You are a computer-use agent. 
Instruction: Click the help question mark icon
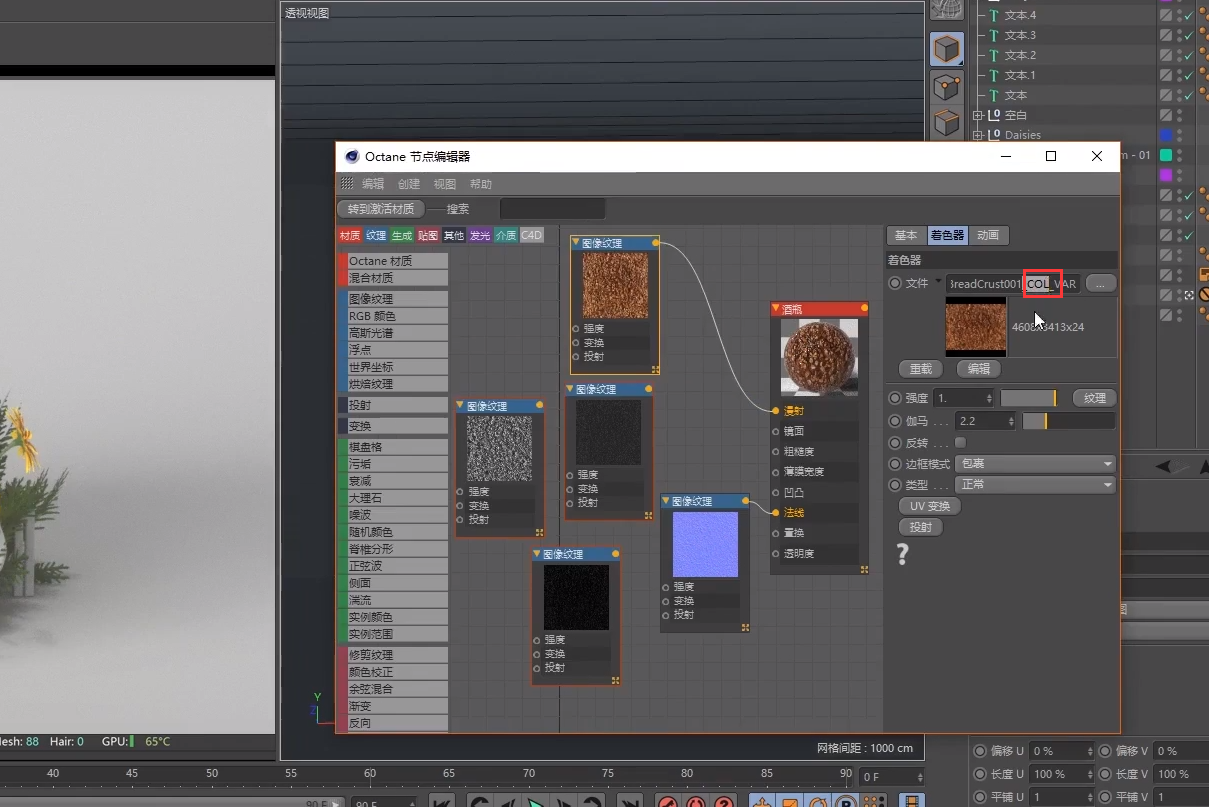[902, 554]
